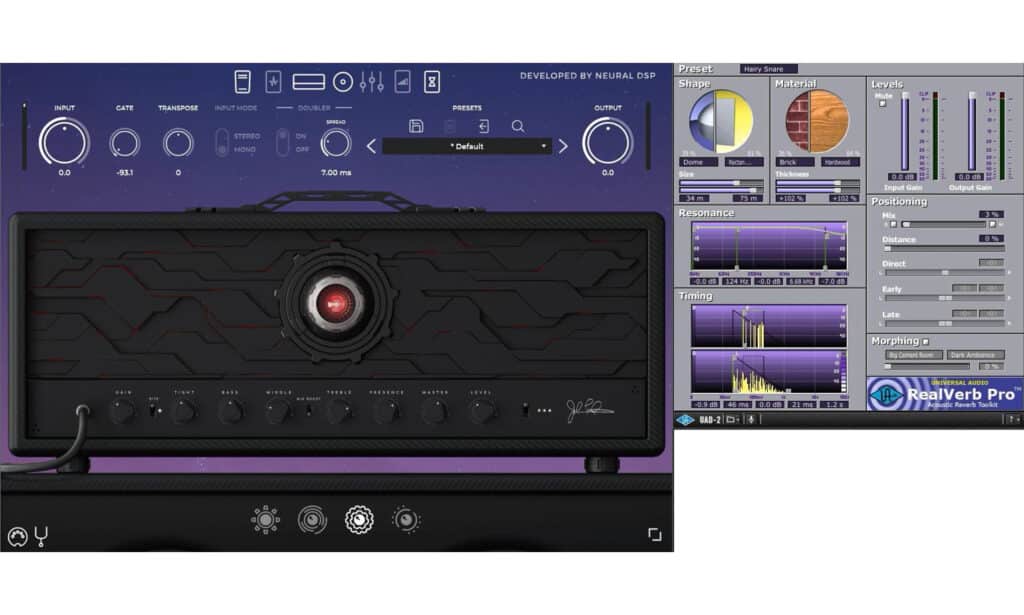Toggle the Doubler on/off switch
Screen dimensions: 1024x615
[282, 143]
